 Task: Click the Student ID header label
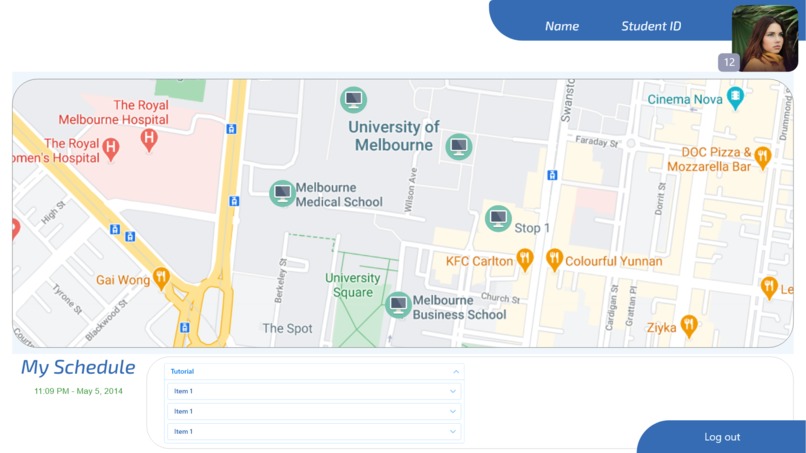pyautogui.click(x=651, y=26)
